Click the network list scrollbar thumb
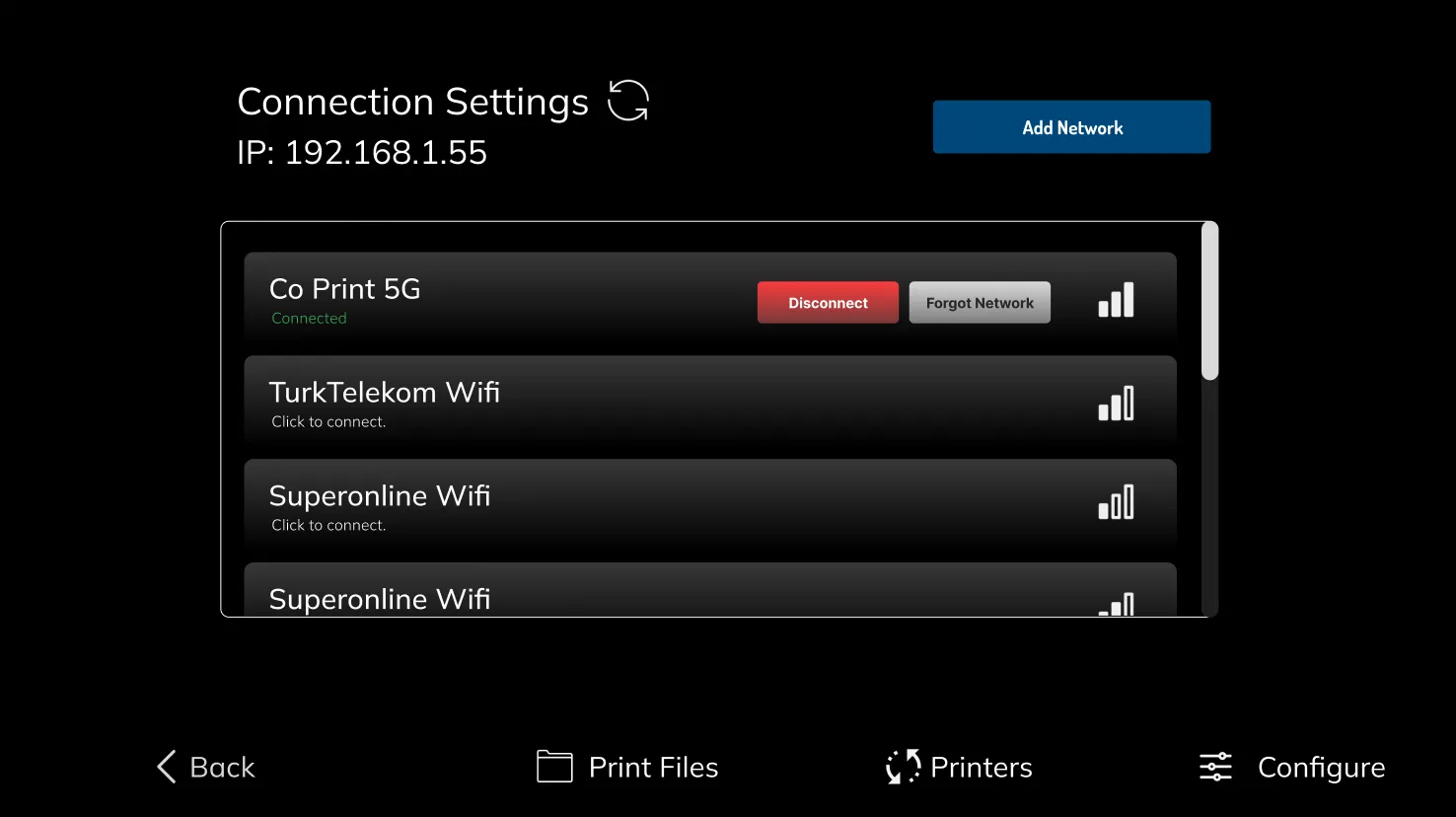The width and height of the screenshot is (1456, 817). [x=1209, y=301]
